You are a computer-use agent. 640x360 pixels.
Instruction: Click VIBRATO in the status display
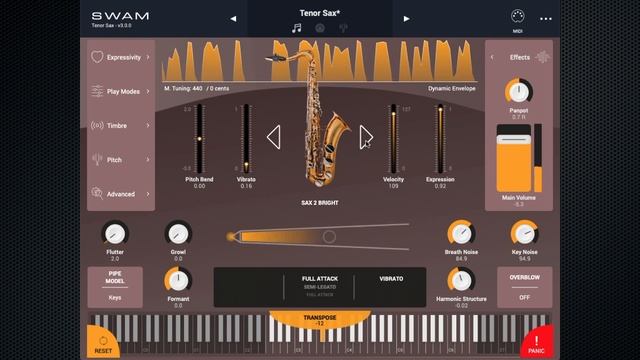click(391, 279)
